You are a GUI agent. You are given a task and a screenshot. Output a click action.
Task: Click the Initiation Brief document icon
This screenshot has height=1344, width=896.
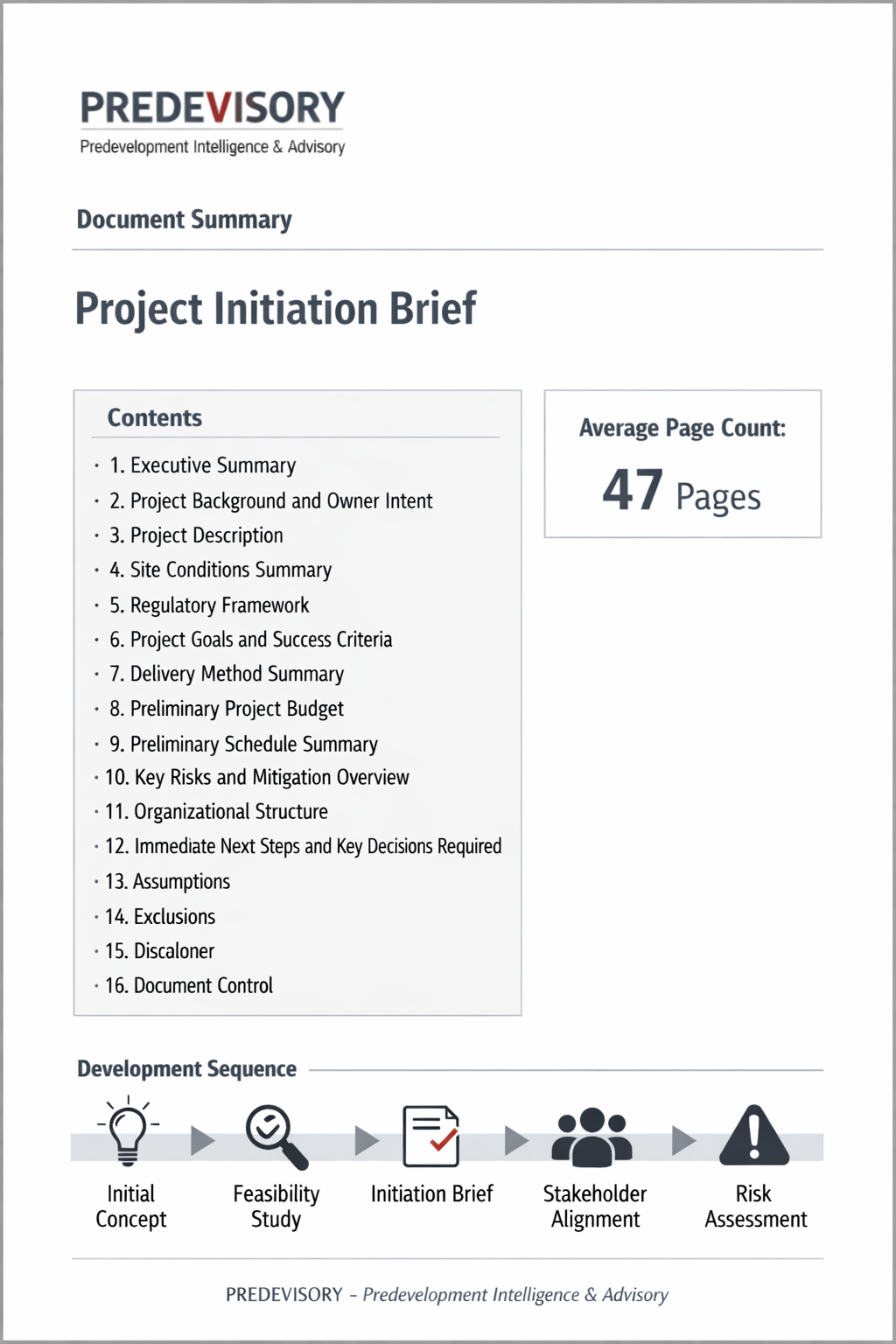pos(430,1136)
